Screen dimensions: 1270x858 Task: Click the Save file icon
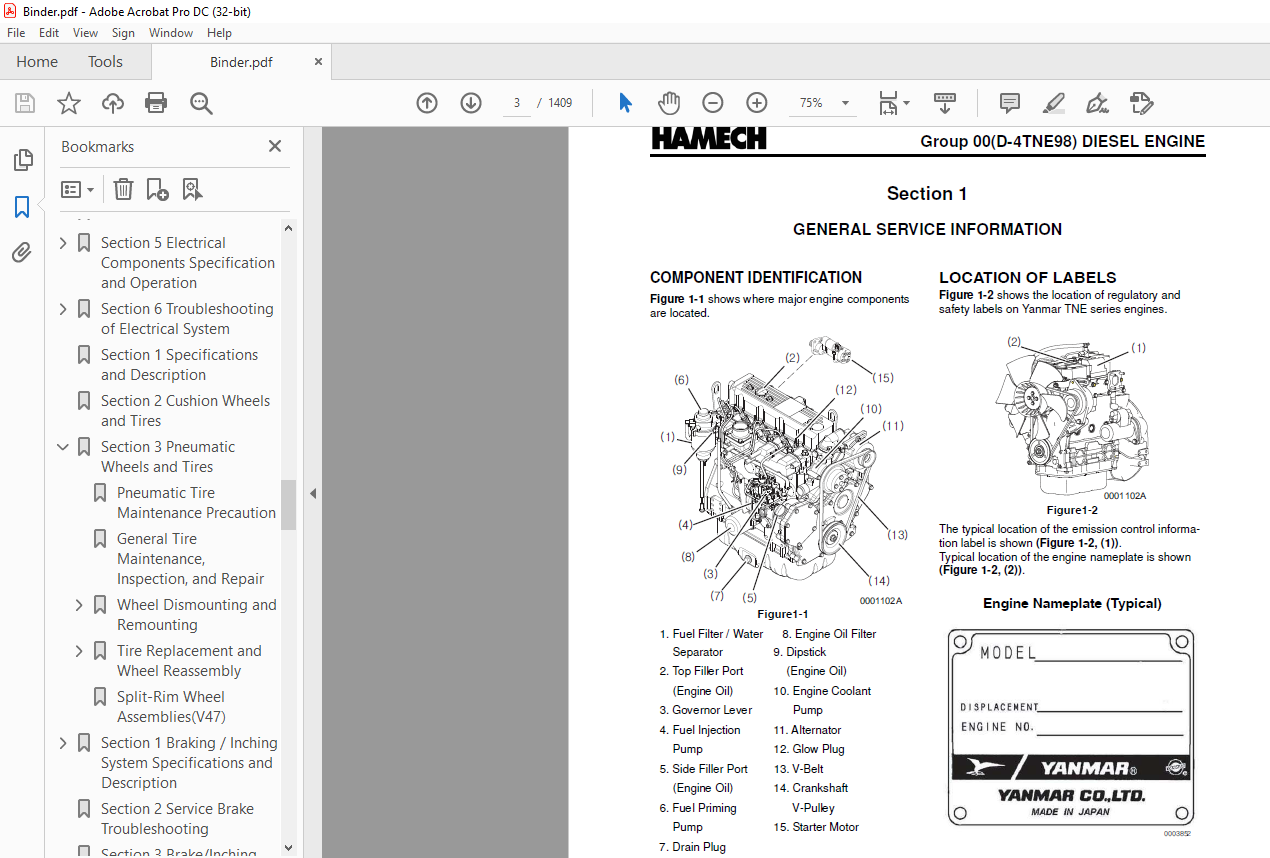point(25,103)
